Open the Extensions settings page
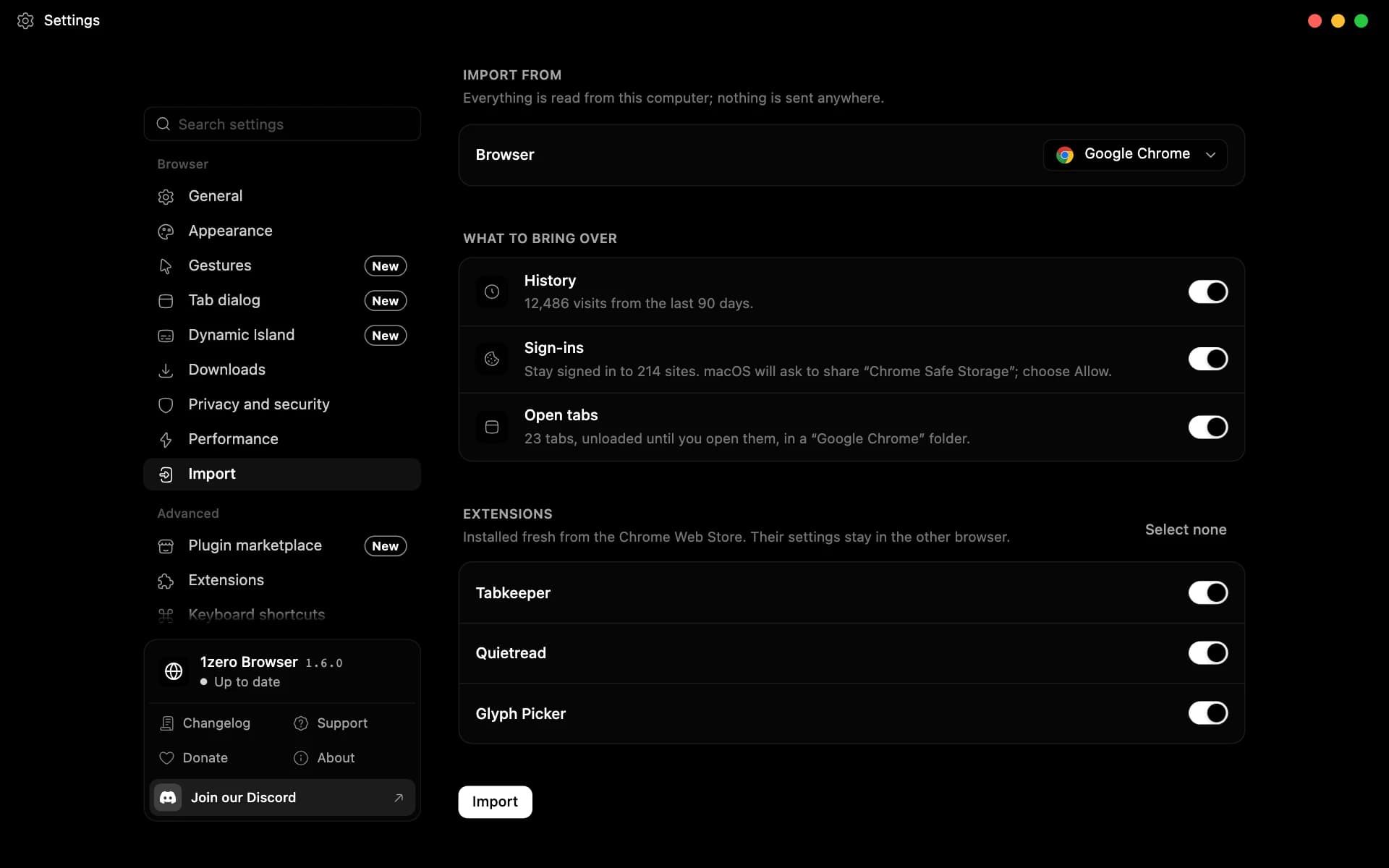Screen dimensions: 1389x868 tap(282, 580)
